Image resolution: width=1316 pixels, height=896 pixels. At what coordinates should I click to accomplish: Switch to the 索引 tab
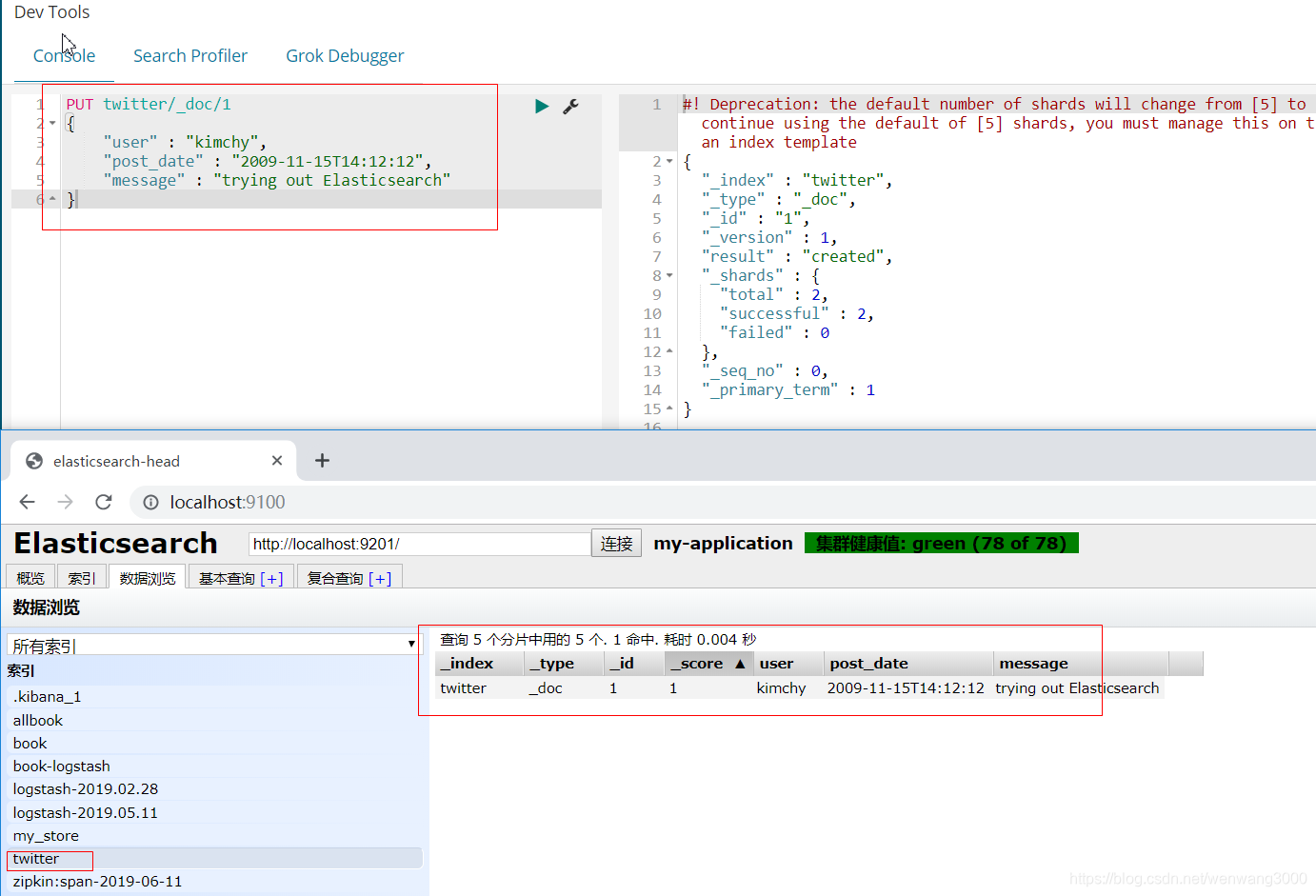[x=82, y=578]
